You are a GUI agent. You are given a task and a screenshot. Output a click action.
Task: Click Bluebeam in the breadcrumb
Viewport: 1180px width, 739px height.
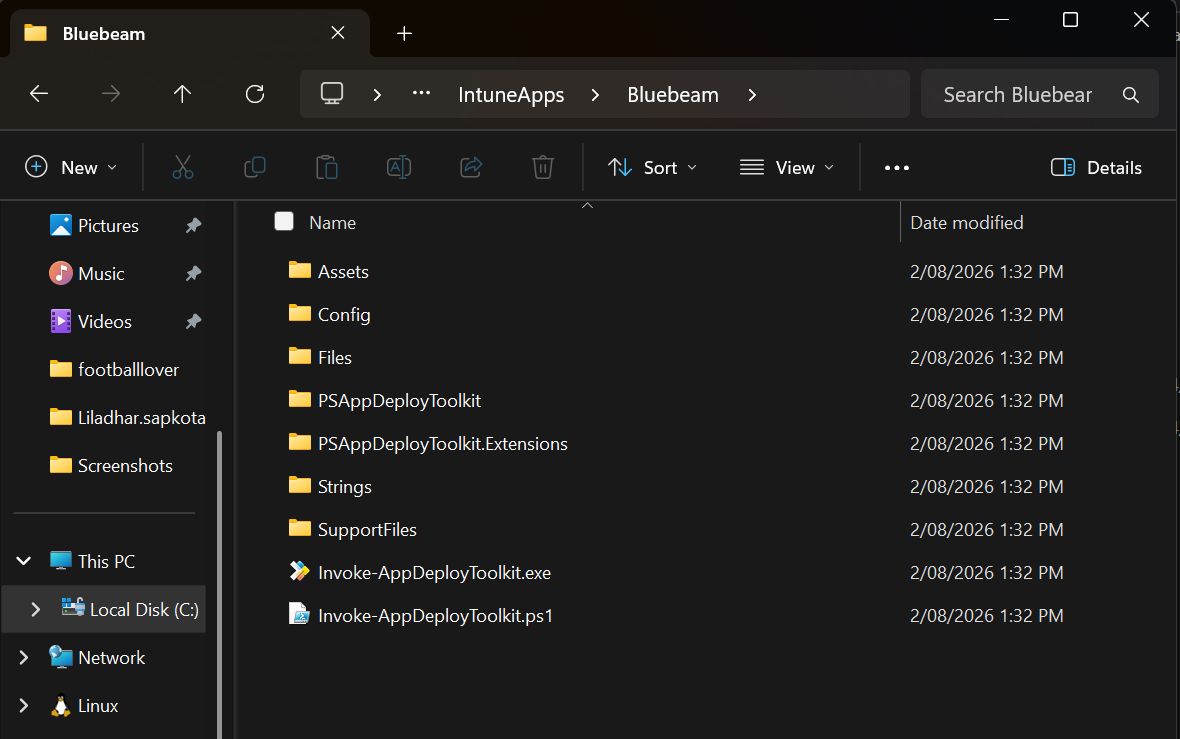673,95
